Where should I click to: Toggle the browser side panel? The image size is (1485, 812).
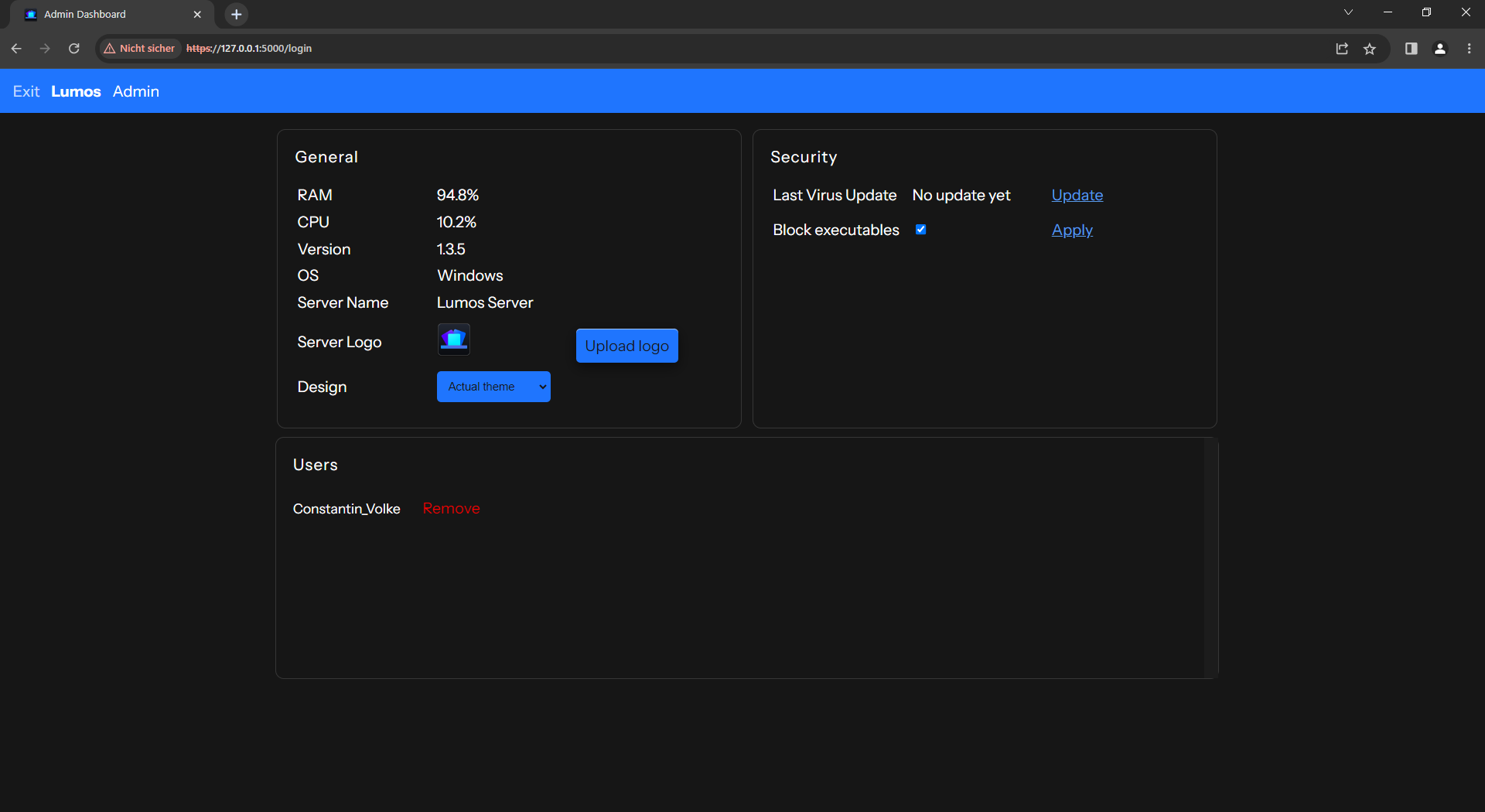coord(1412,49)
